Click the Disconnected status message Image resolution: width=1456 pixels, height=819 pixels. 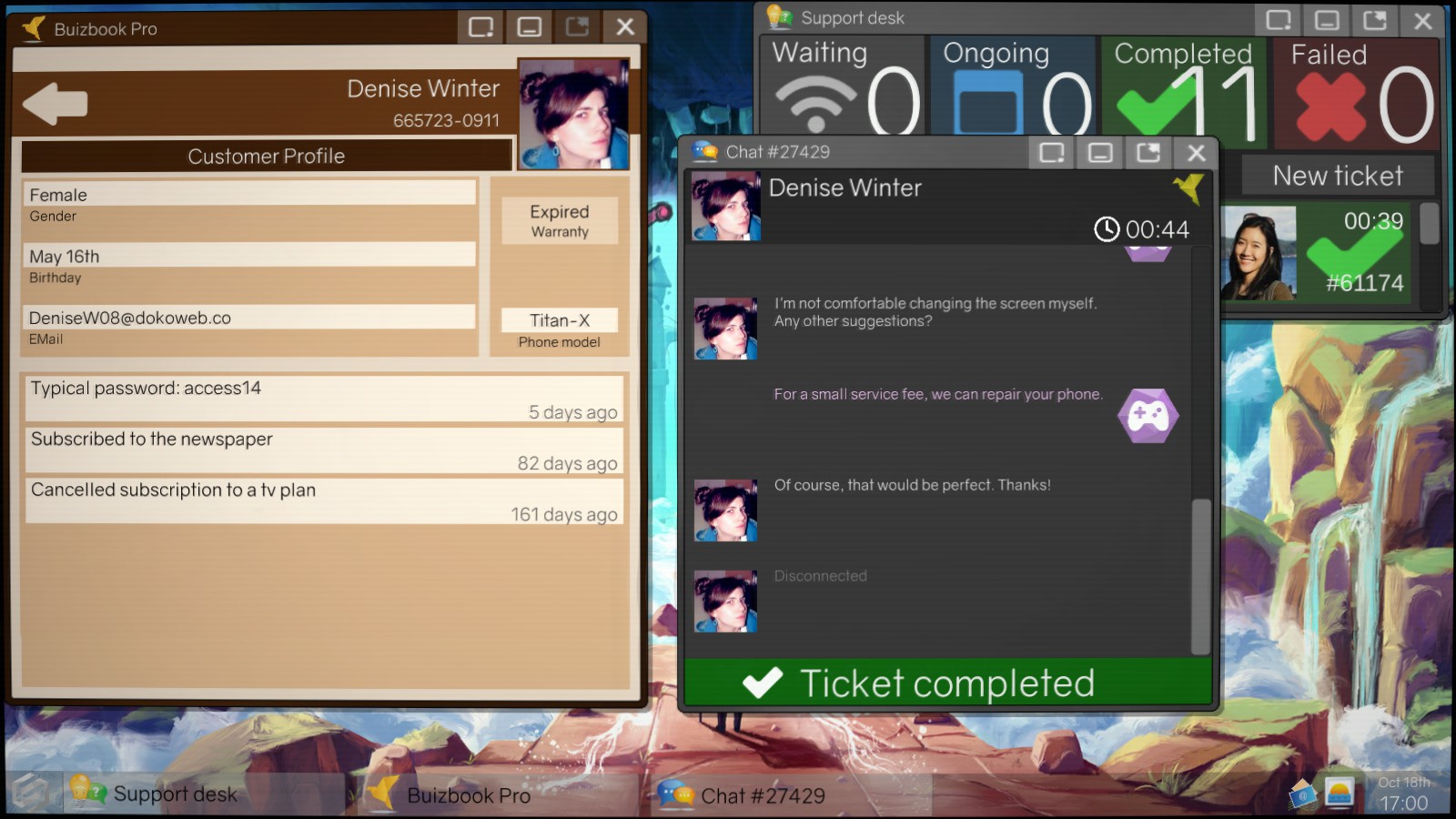[820, 576]
